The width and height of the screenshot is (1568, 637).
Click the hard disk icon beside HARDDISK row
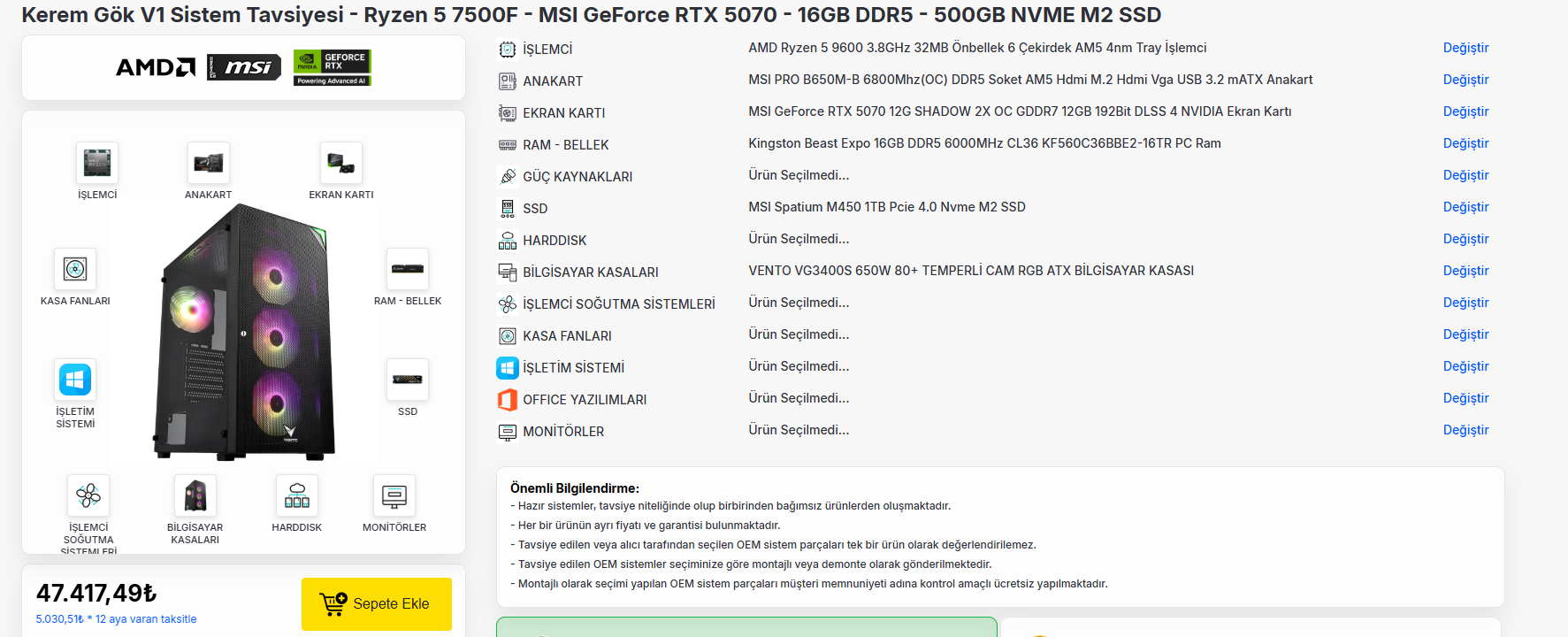point(508,241)
